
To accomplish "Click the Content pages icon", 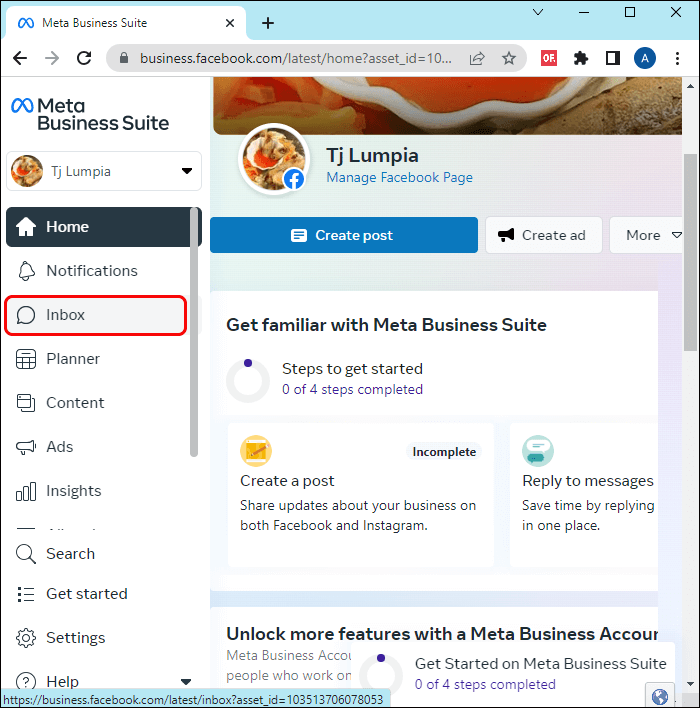I will [26, 403].
